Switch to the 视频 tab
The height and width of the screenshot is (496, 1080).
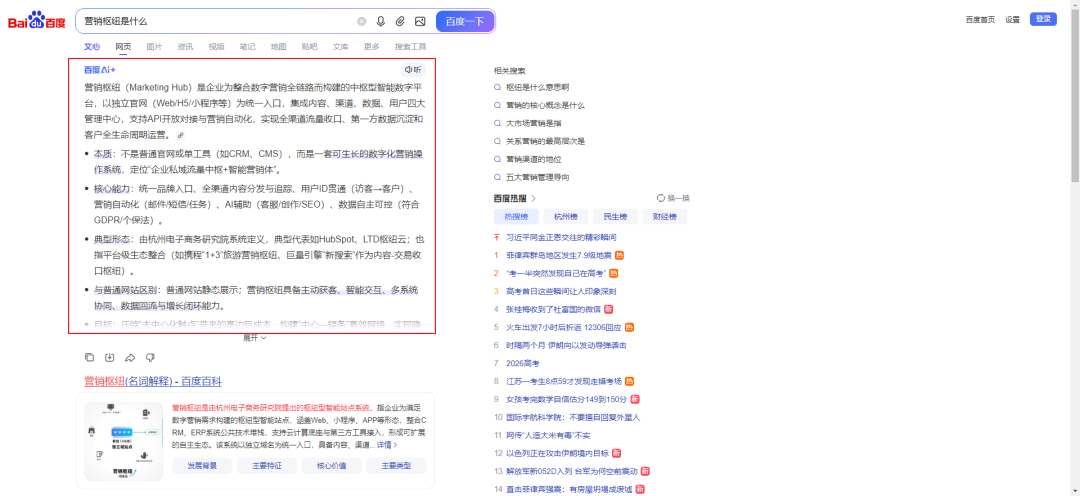216,47
